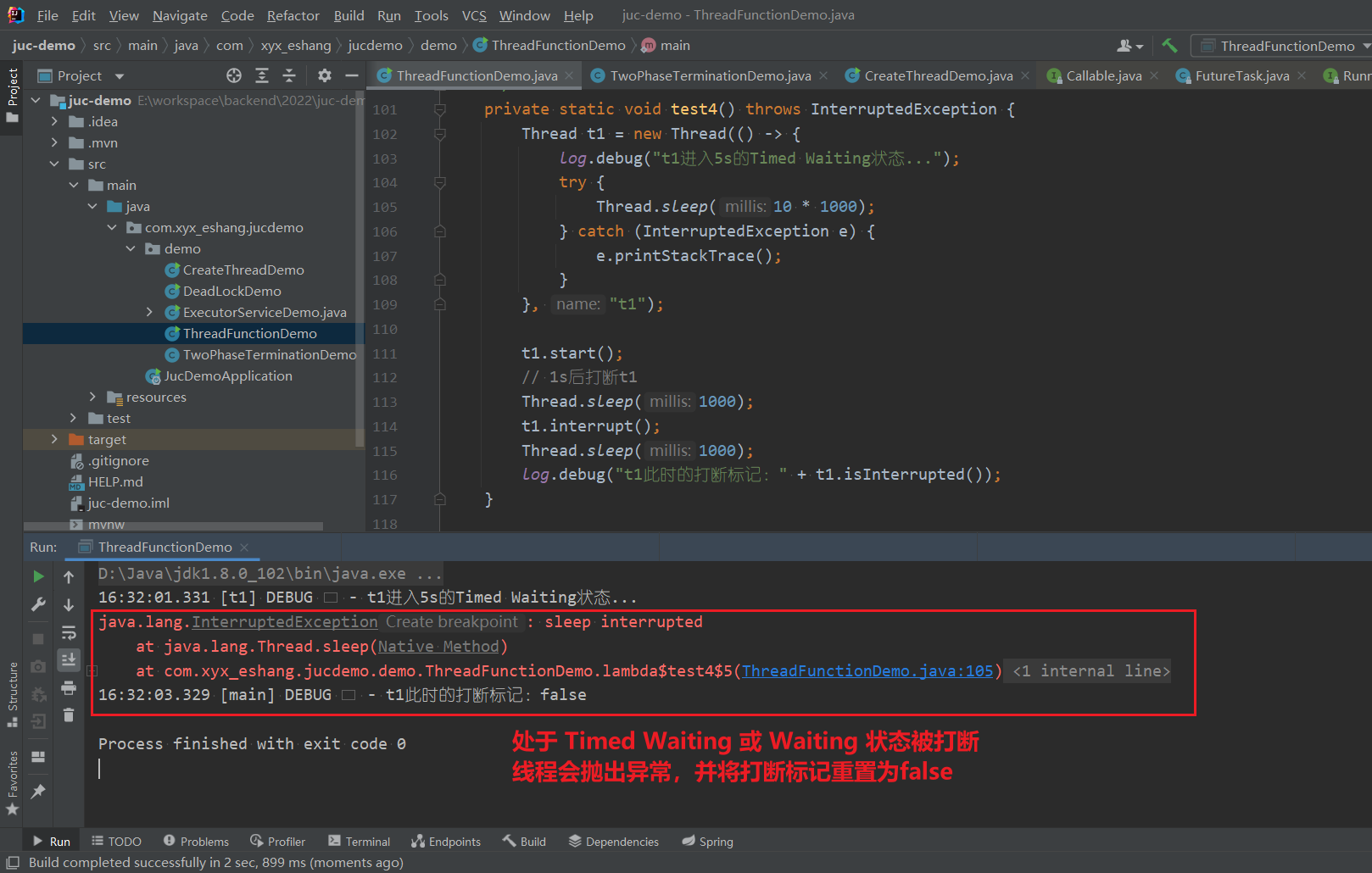
Task: Click InterruptedException link in console
Action: pos(284,621)
